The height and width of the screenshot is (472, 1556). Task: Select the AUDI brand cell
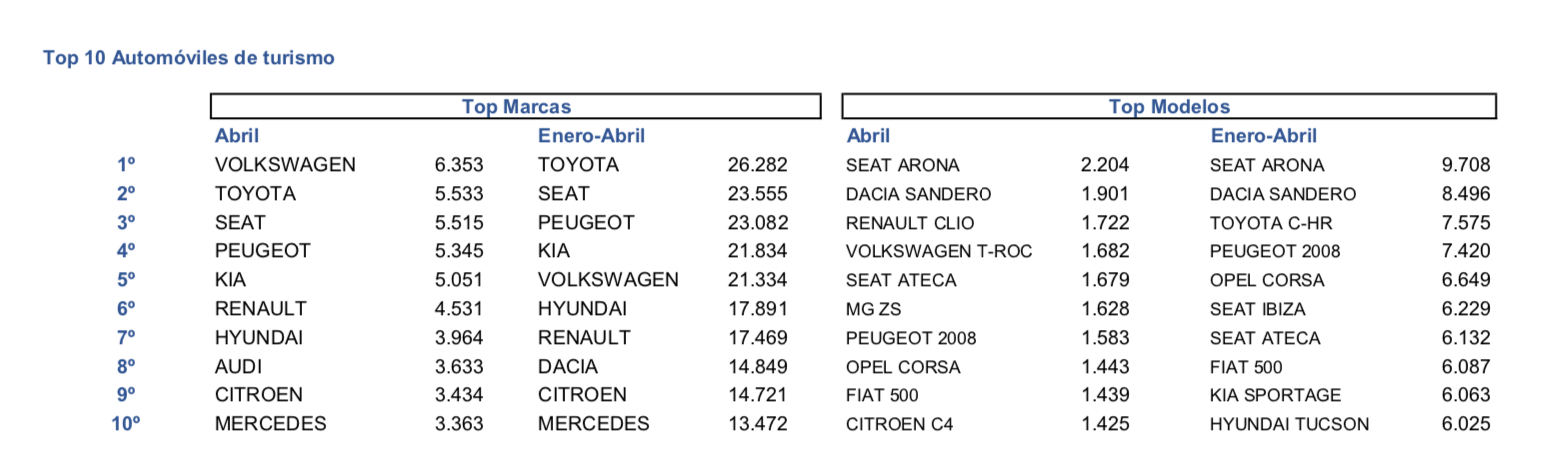[238, 367]
